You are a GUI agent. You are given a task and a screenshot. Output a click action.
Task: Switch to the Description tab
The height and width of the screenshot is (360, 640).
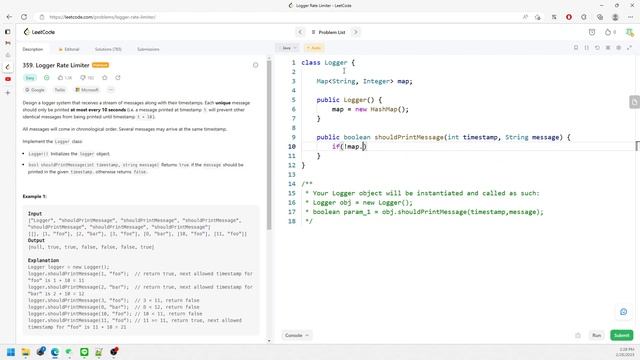point(33,49)
